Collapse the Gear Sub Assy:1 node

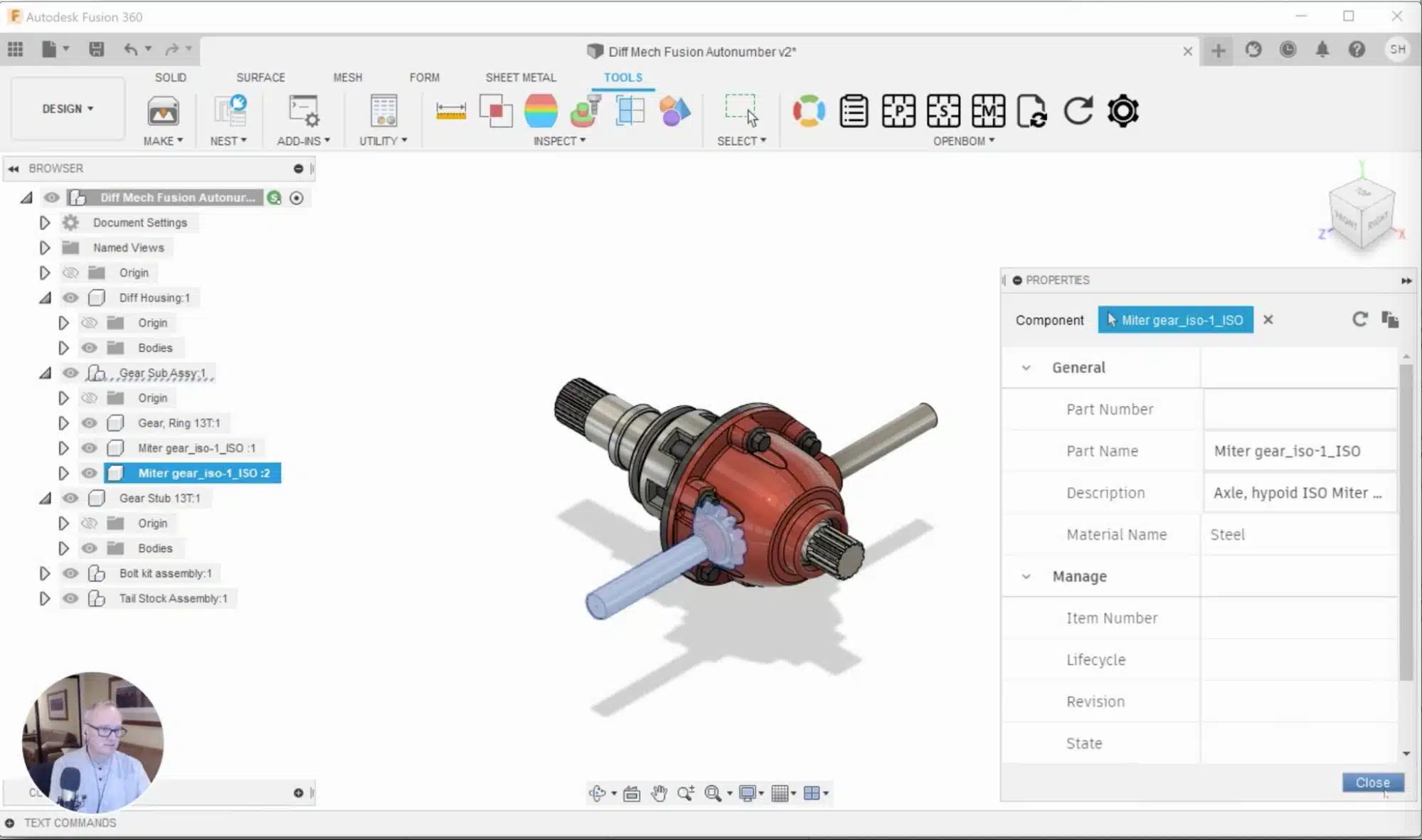point(45,373)
